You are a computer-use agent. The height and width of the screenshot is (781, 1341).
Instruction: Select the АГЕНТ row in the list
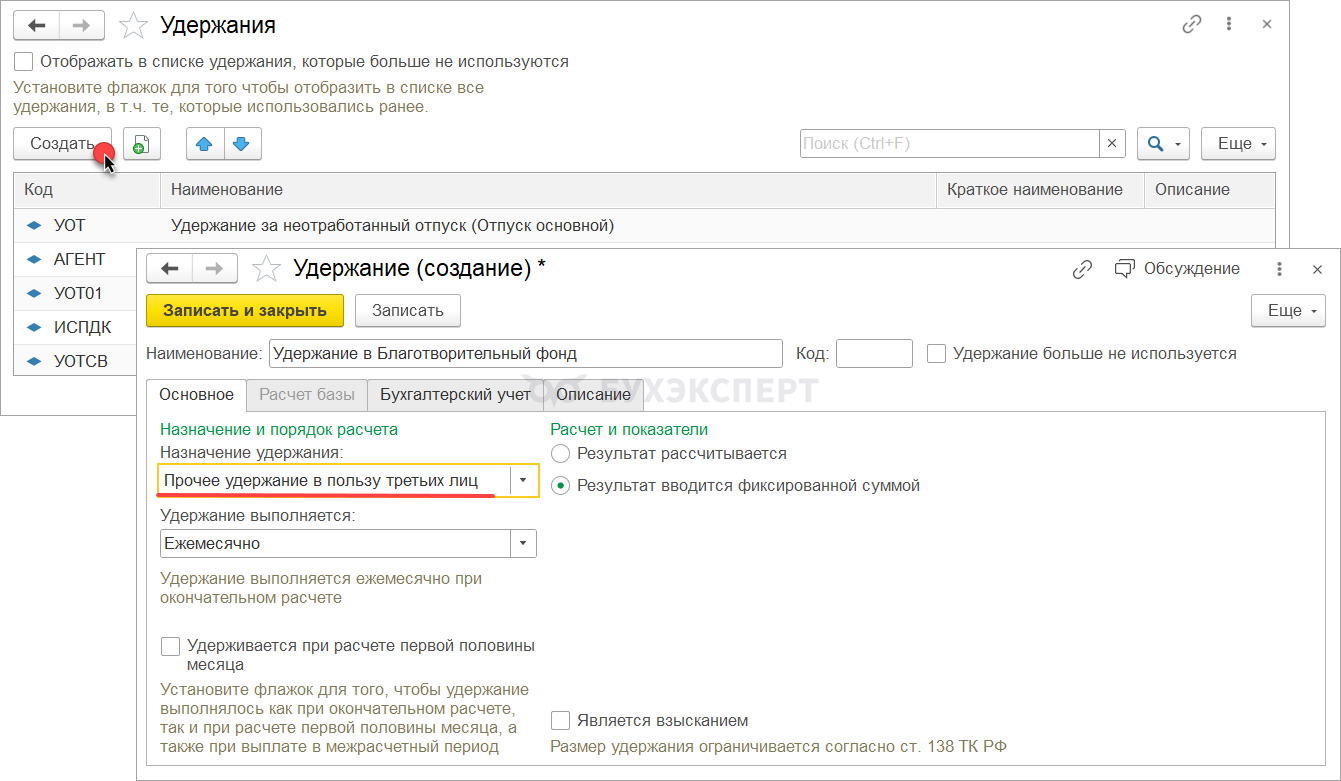click(x=75, y=260)
